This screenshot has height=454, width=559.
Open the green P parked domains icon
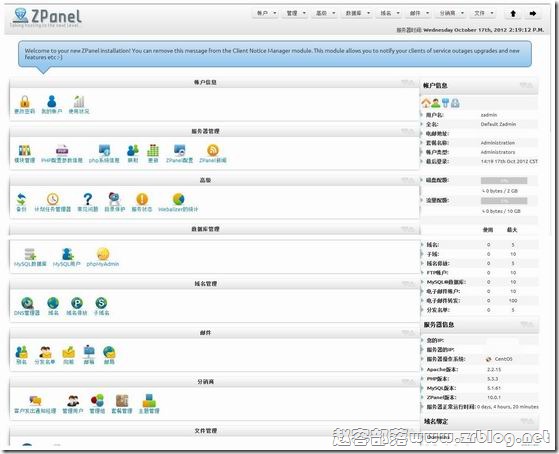point(77,303)
